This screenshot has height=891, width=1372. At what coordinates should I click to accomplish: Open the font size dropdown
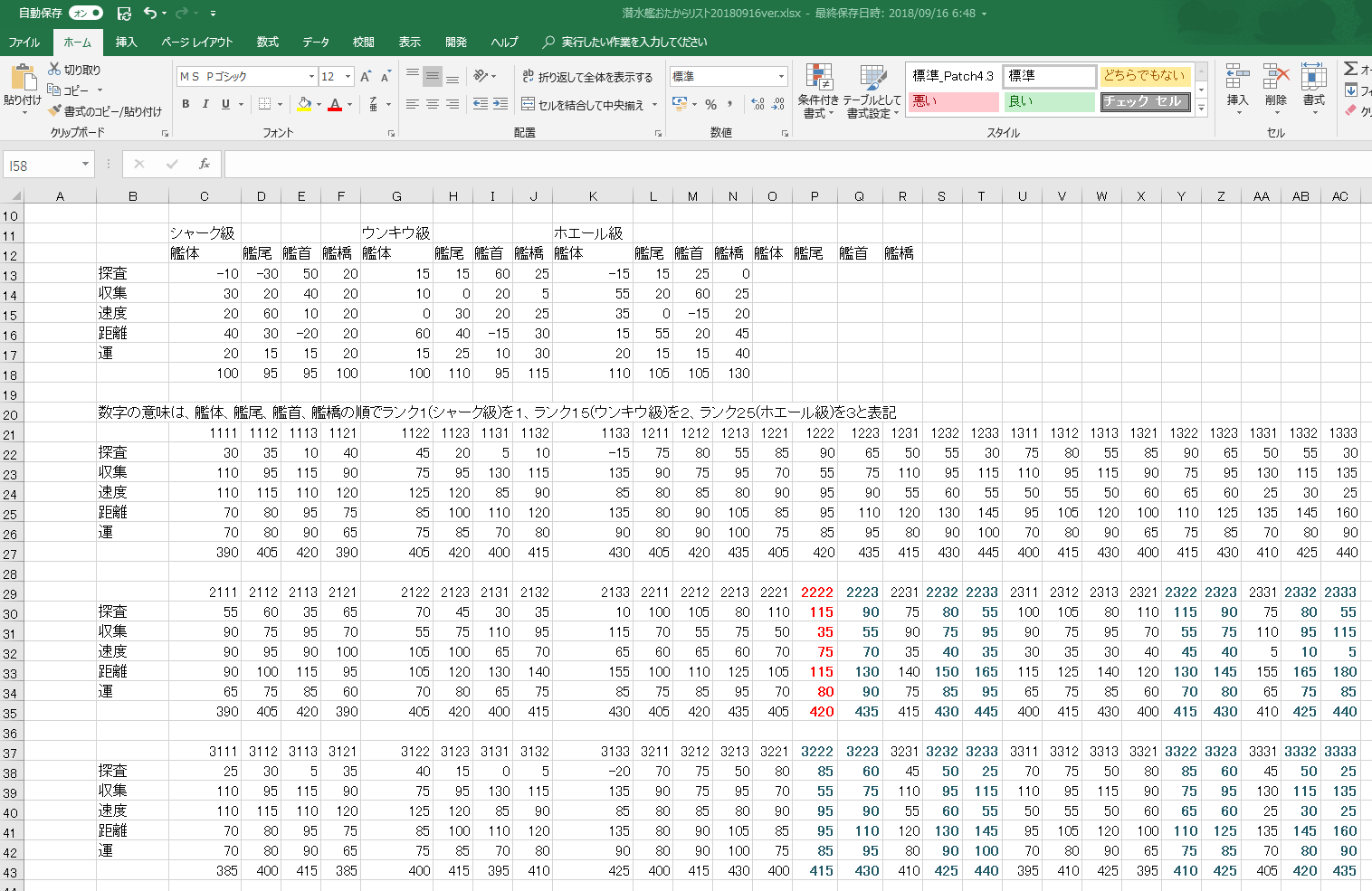[348, 77]
